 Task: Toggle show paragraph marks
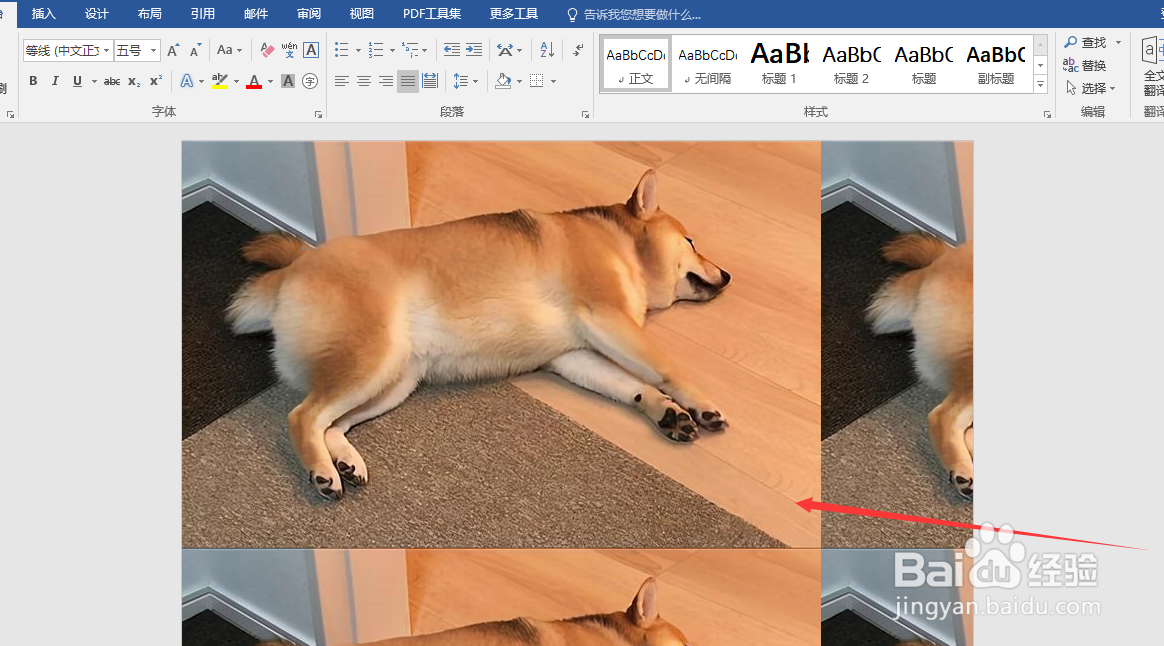pos(578,50)
